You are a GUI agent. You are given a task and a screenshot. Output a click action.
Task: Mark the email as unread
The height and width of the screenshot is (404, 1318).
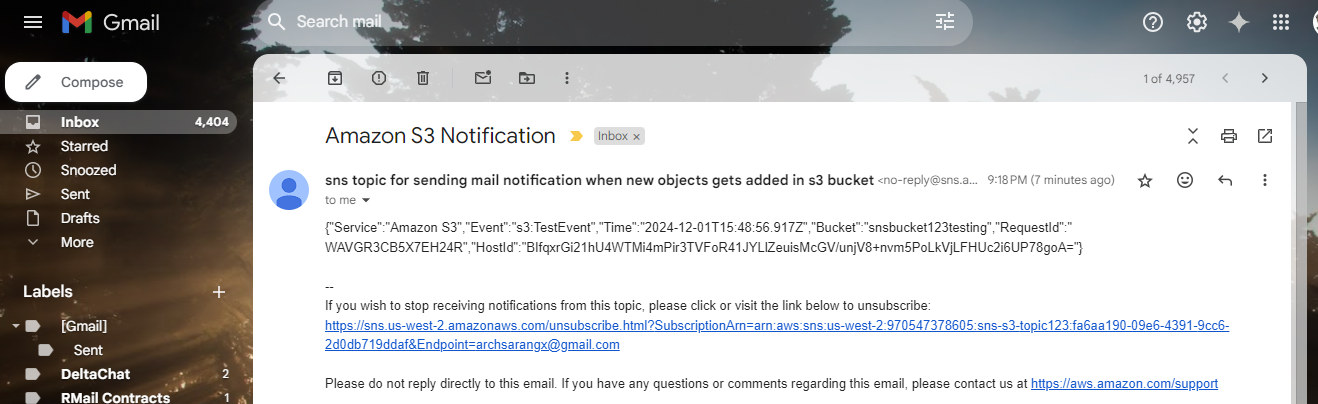click(x=483, y=78)
